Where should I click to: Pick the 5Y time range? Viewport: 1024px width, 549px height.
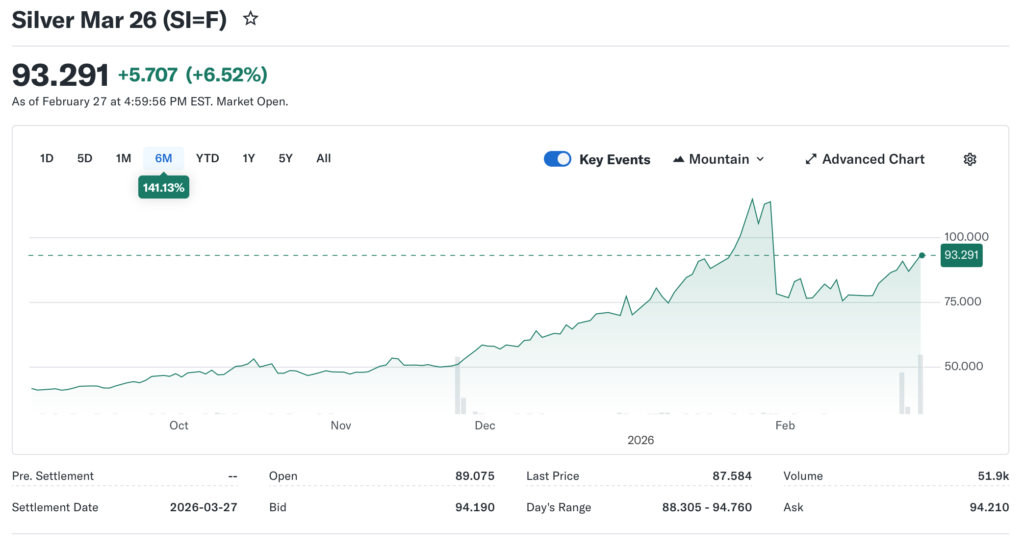click(x=286, y=158)
